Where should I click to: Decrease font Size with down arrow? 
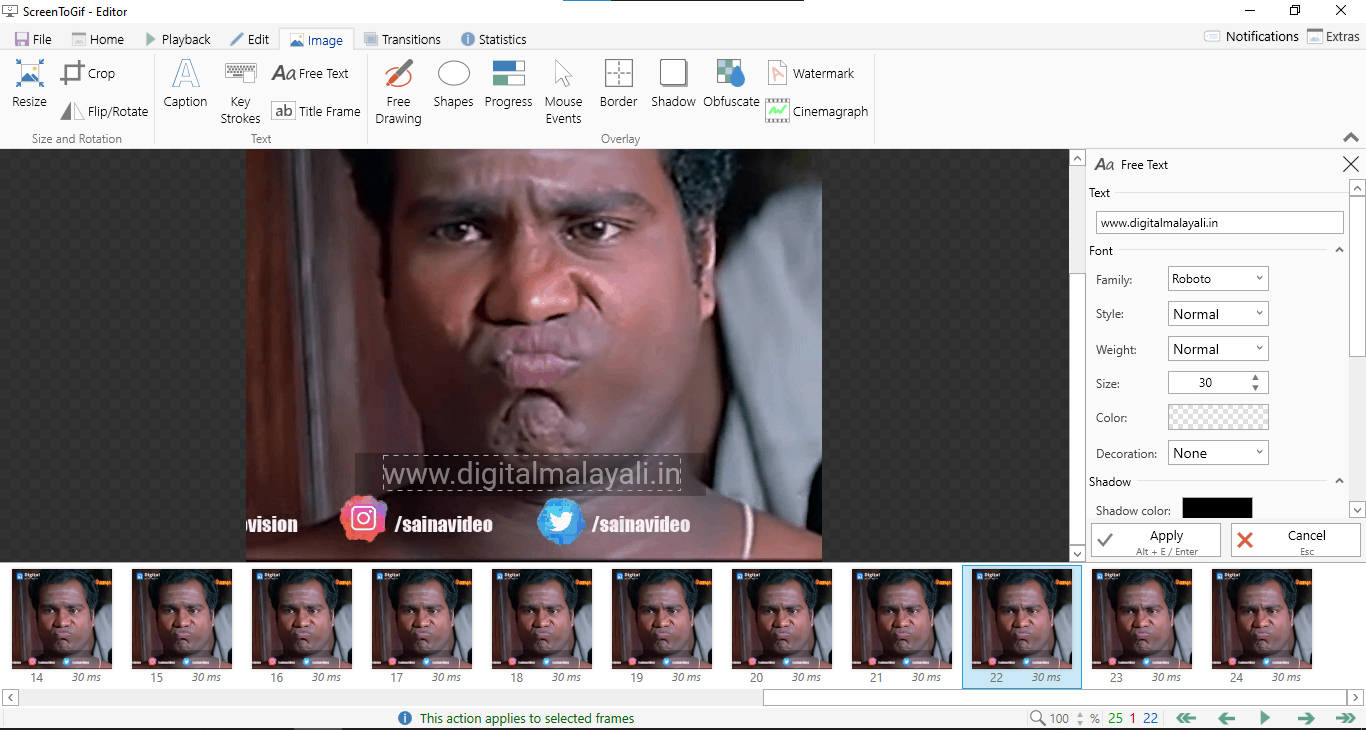[x=1255, y=387]
